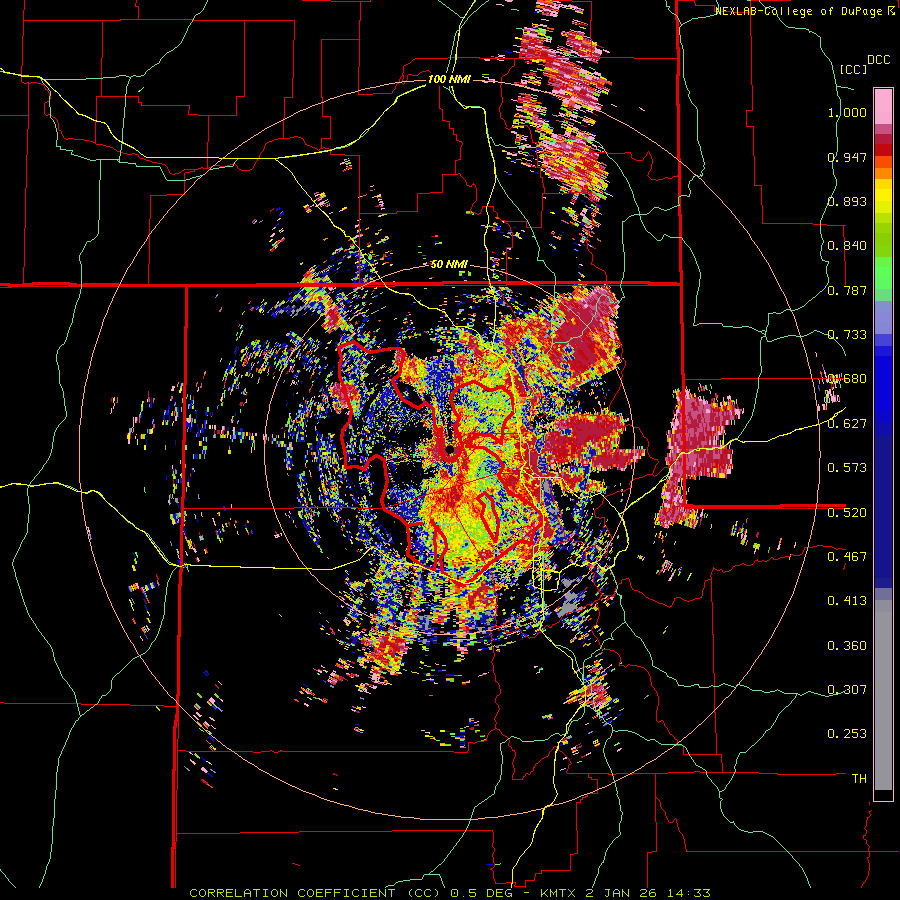The height and width of the screenshot is (900, 900).
Task: Click the light pink top segment of color bar
Action: tap(883, 106)
